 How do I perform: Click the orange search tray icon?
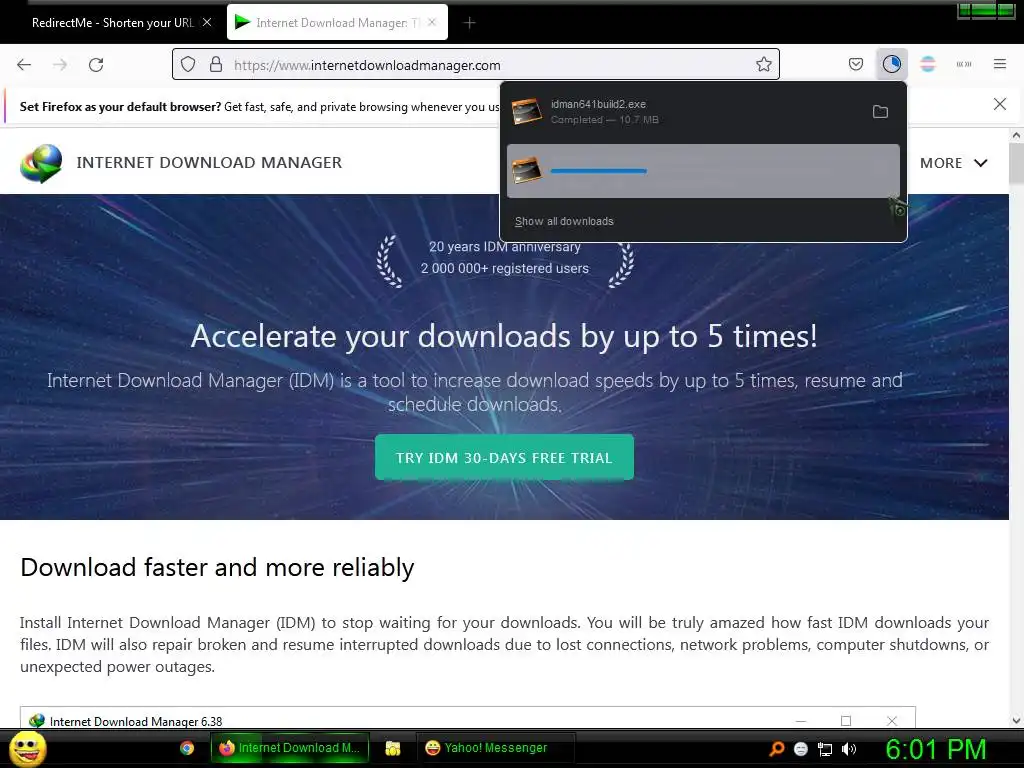click(776, 749)
